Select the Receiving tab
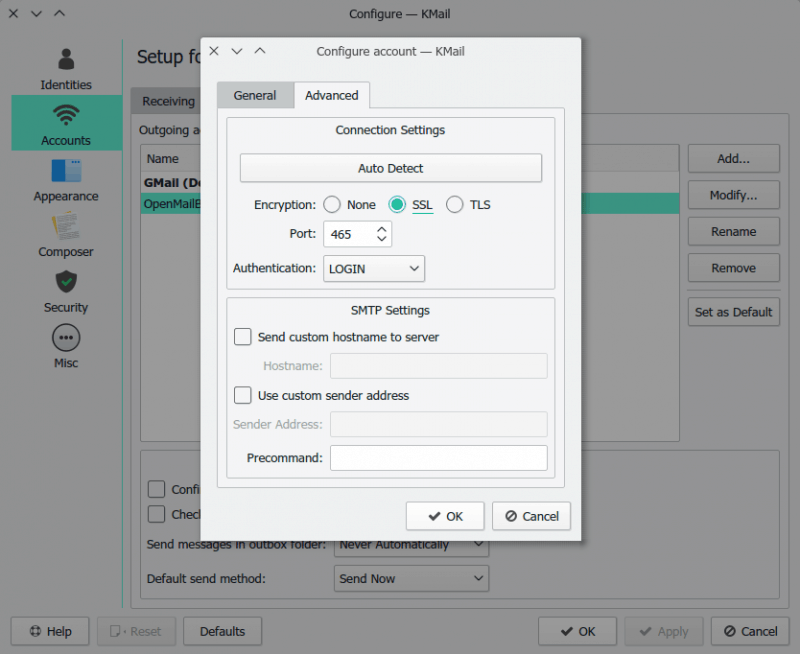This screenshot has height=654, width=800. coord(167,100)
